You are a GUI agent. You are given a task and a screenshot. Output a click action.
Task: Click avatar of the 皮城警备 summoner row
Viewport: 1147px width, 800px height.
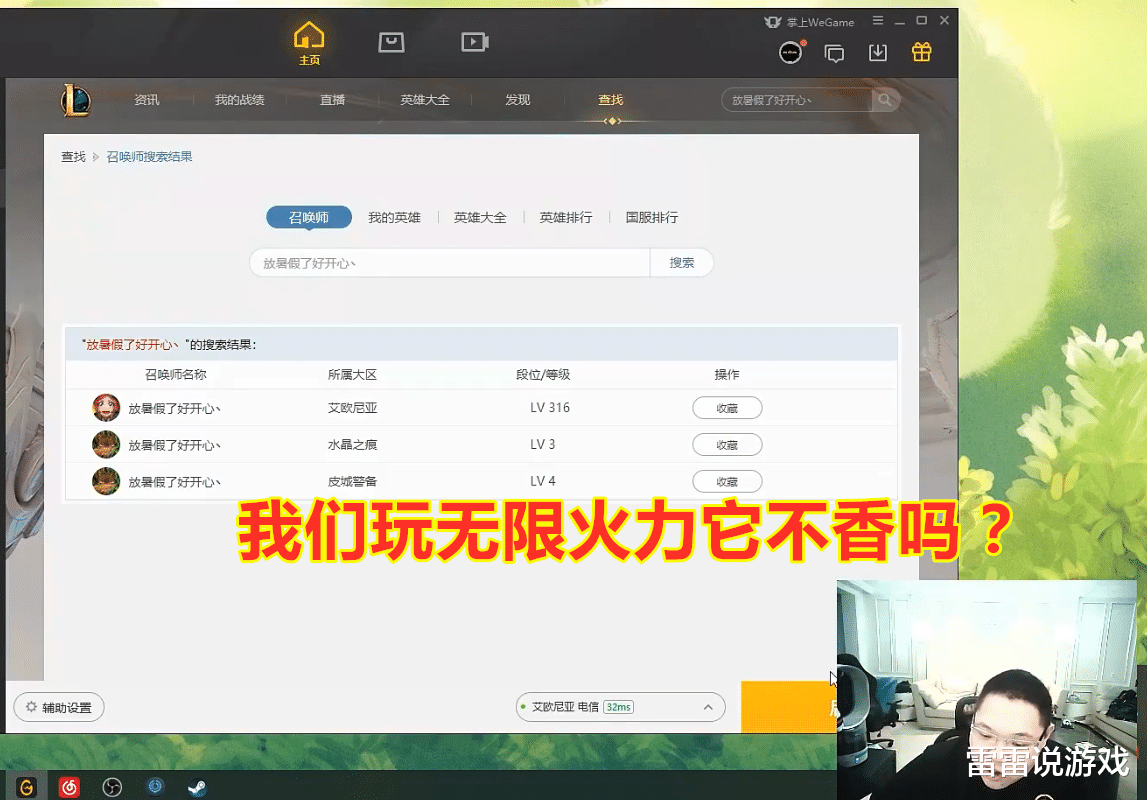pyautogui.click(x=106, y=481)
